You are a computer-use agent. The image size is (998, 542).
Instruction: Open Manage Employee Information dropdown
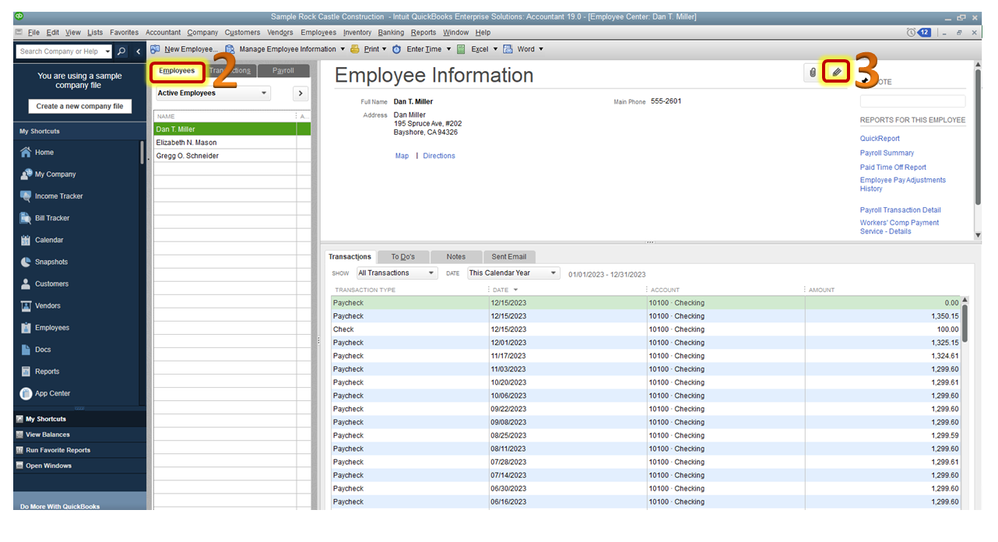point(285,49)
